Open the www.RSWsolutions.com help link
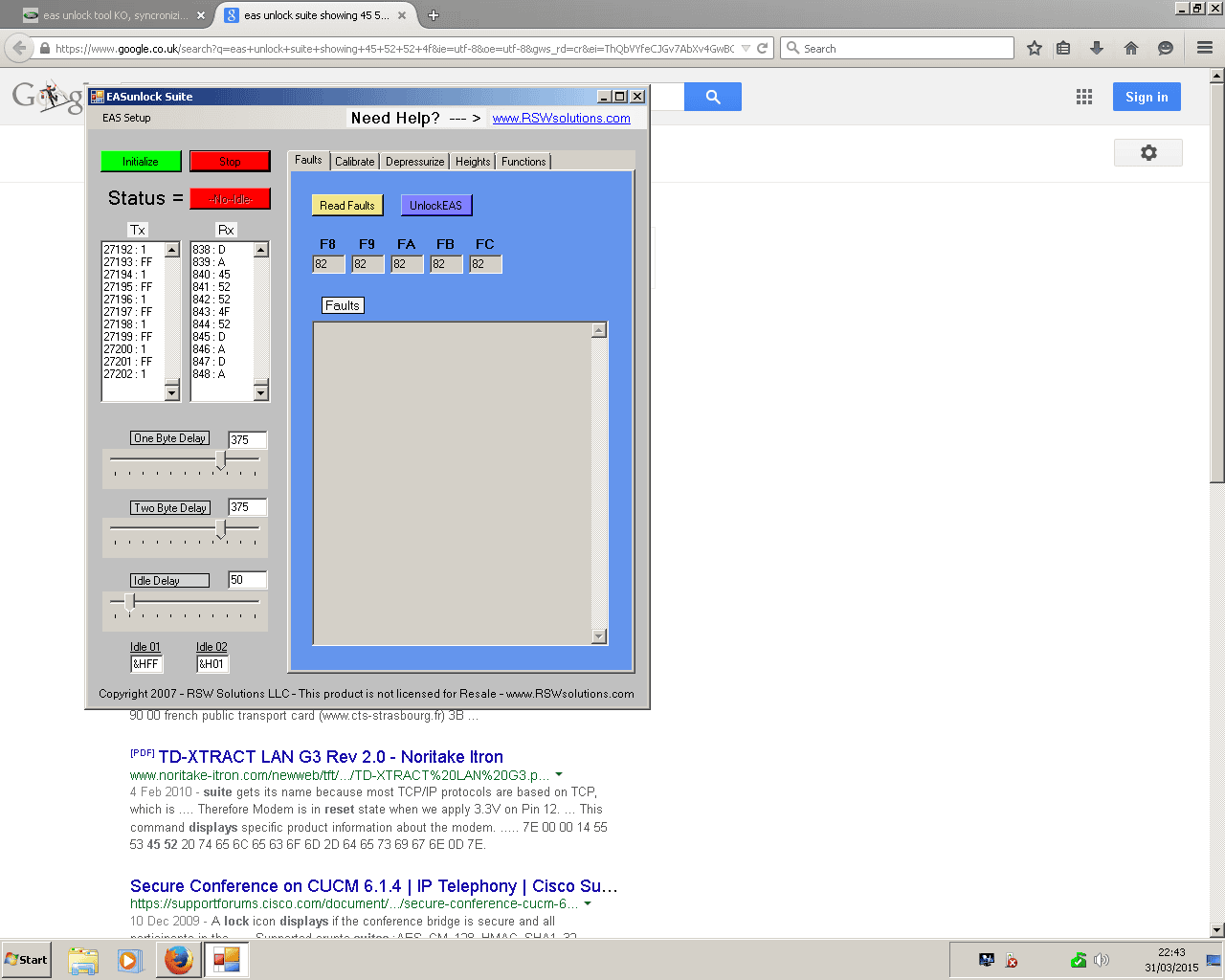This screenshot has width=1225, height=980. point(561,119)
